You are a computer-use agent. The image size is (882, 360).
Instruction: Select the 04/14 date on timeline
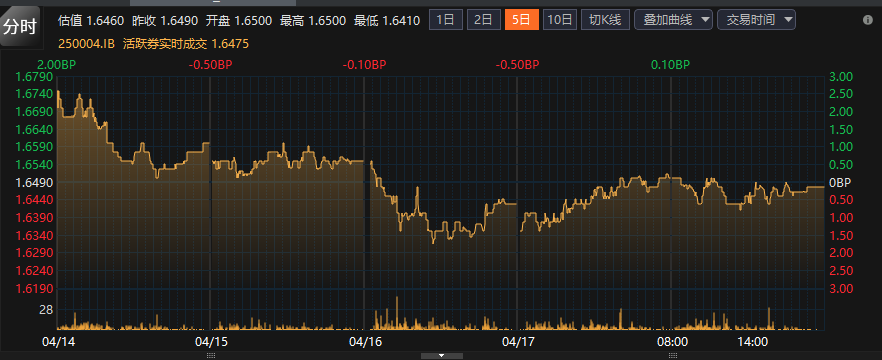[x=57, y=341]
